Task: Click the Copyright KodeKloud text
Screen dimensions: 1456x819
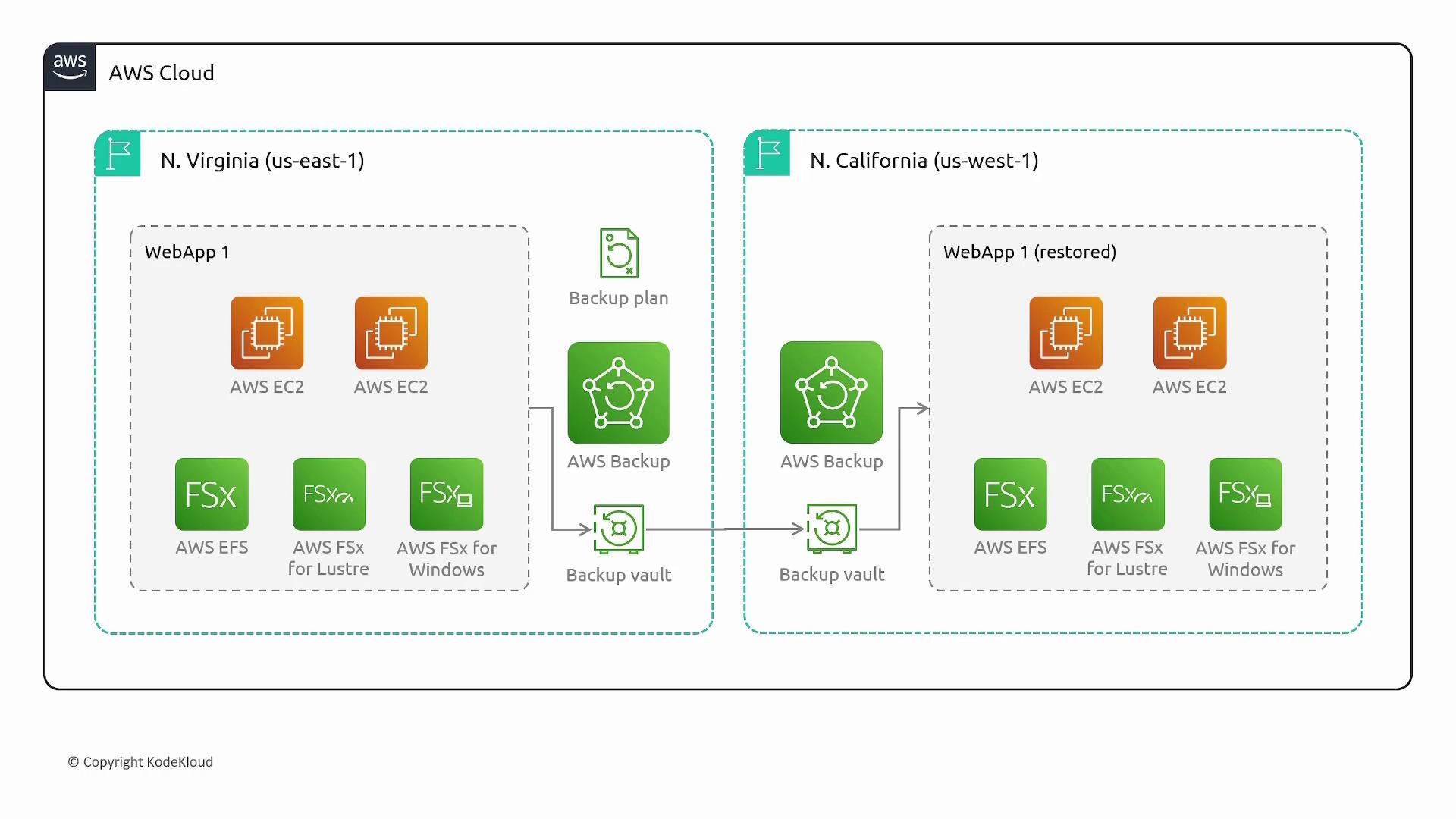Action: (x=140, y=762)
